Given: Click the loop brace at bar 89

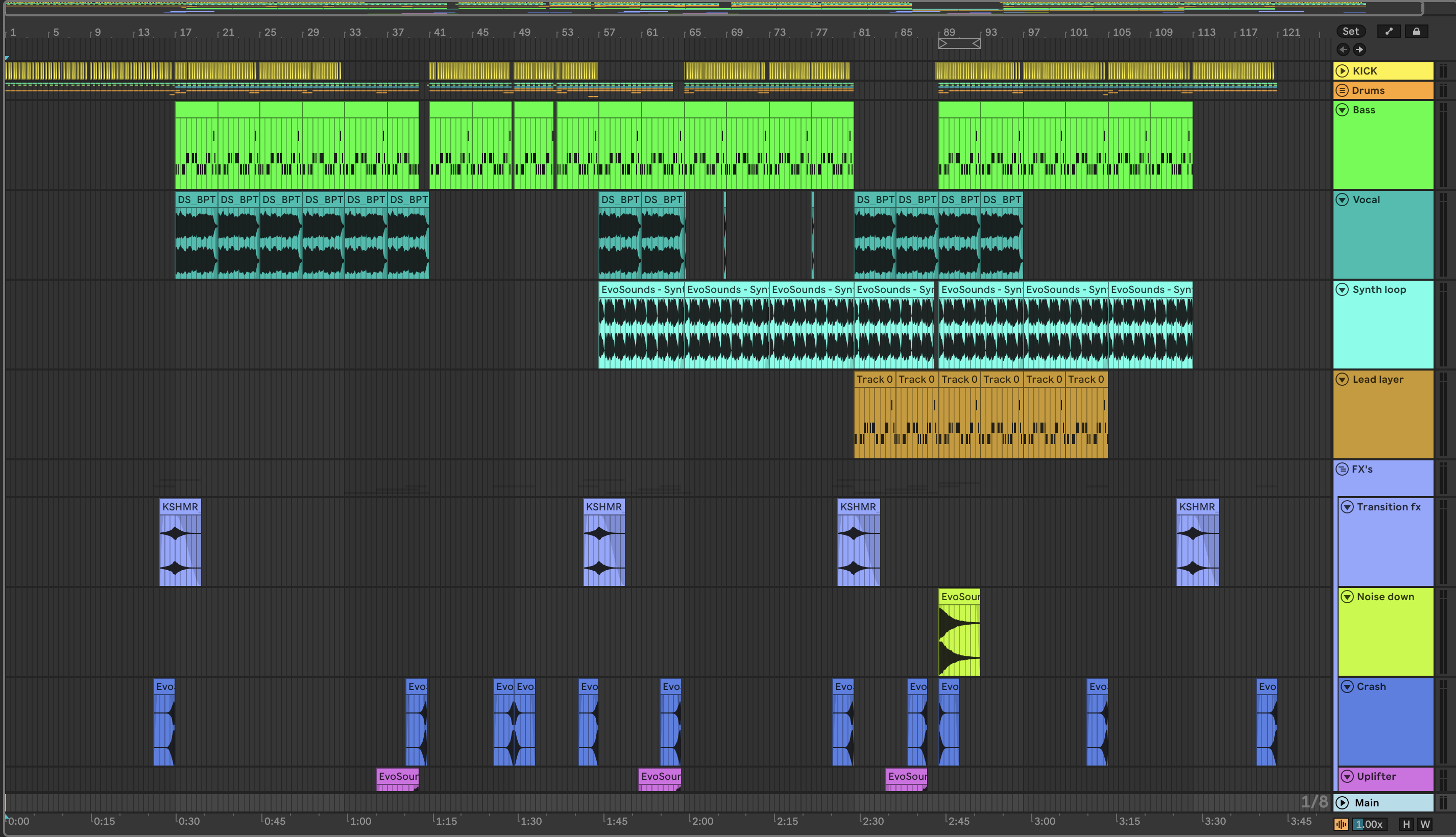Looking at the screenshot, I should coord(959,43).
